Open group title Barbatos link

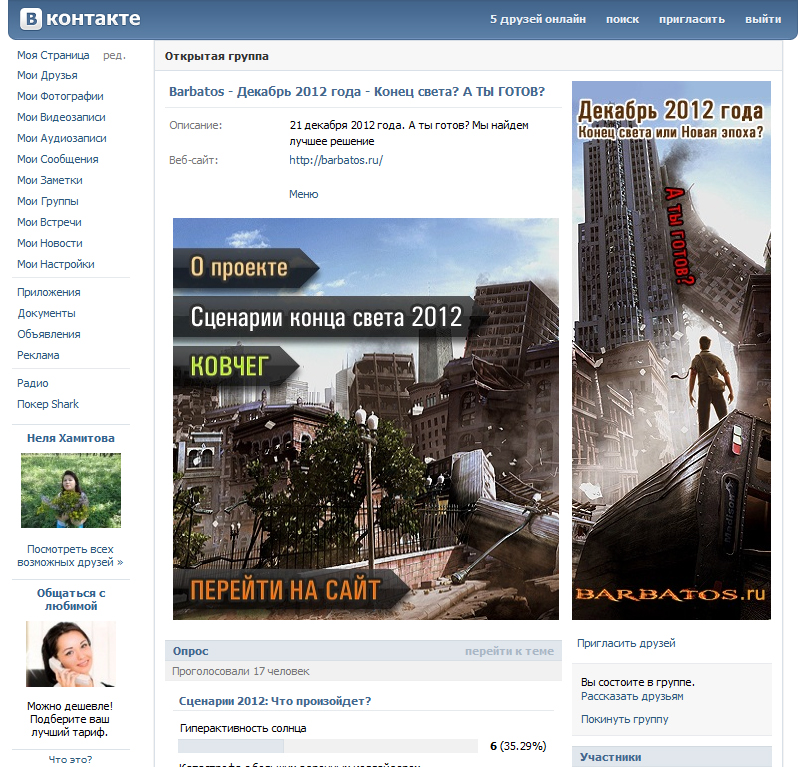point(357,91)
